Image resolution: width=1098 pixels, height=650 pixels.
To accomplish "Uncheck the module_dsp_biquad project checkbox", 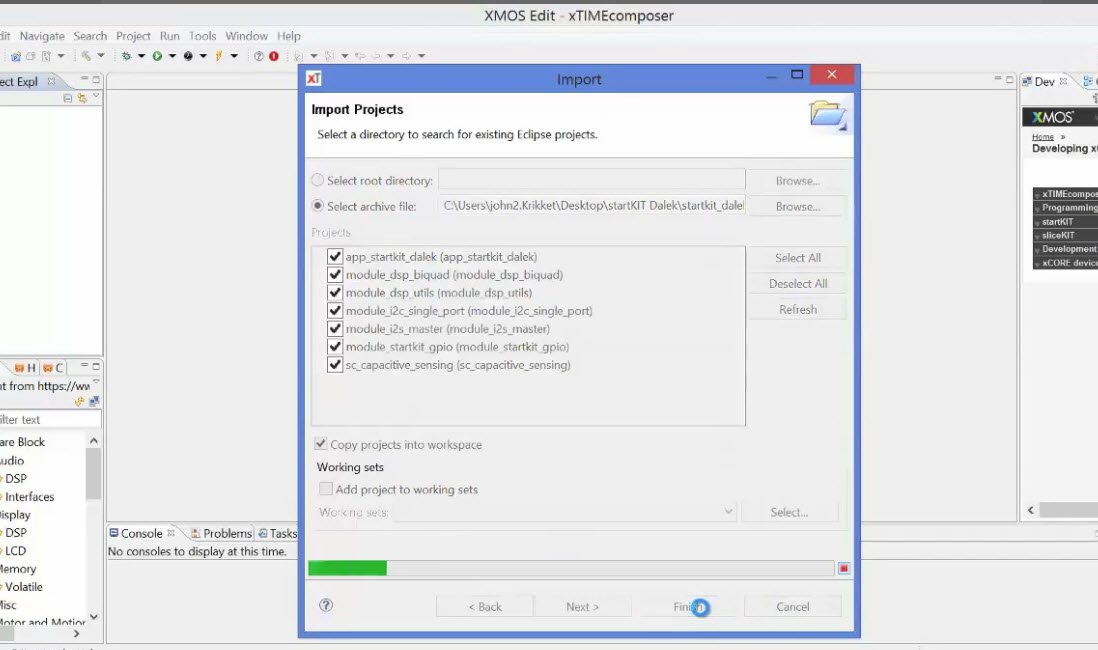I will [335, 275].
